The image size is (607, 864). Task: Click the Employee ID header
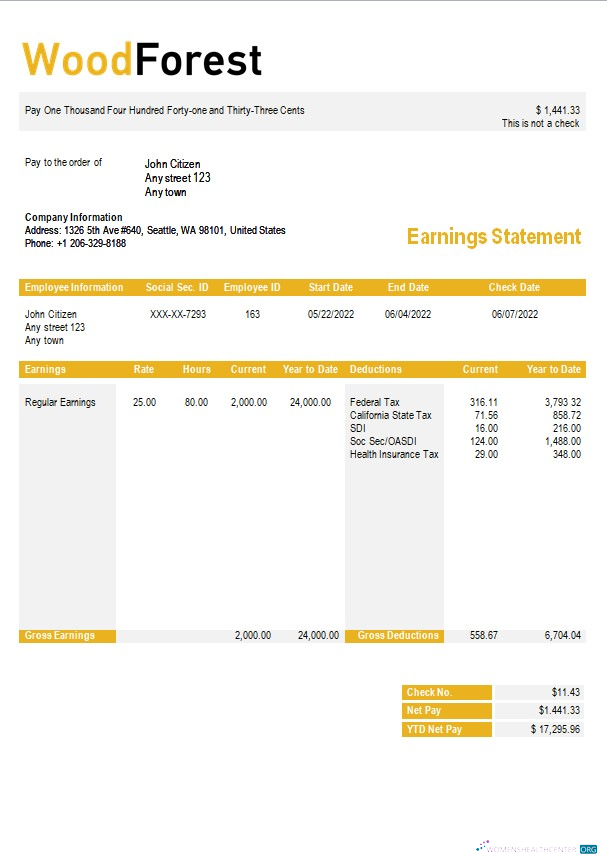click(x=252, y=287)
